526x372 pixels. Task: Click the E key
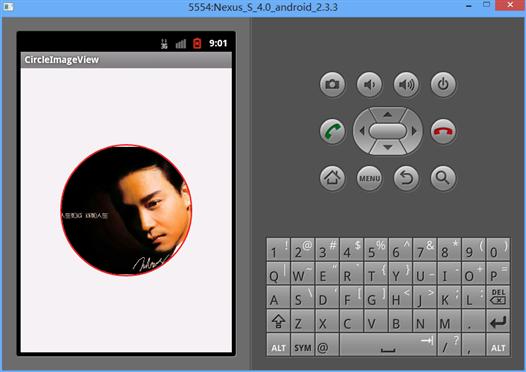click(327, 273)
